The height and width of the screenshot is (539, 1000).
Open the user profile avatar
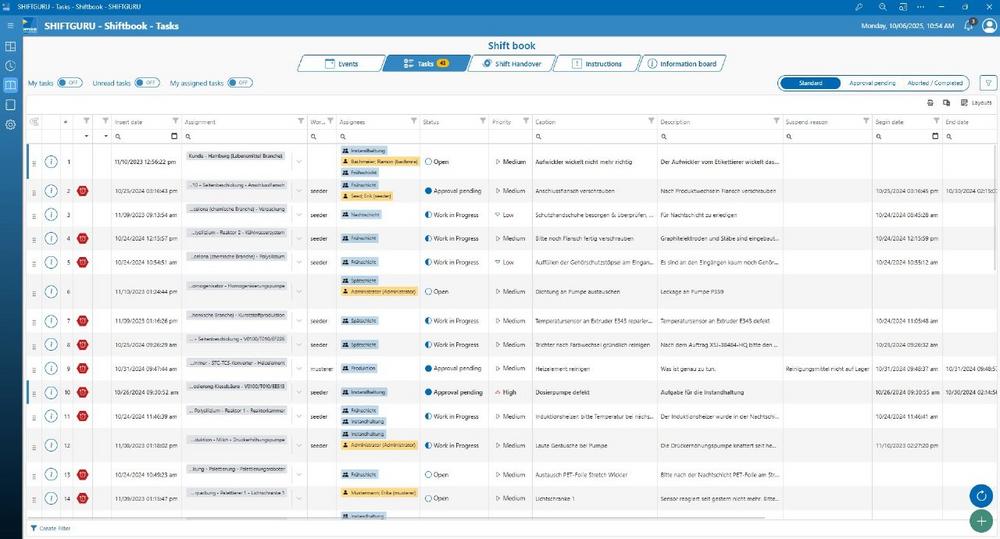point(969,26)
